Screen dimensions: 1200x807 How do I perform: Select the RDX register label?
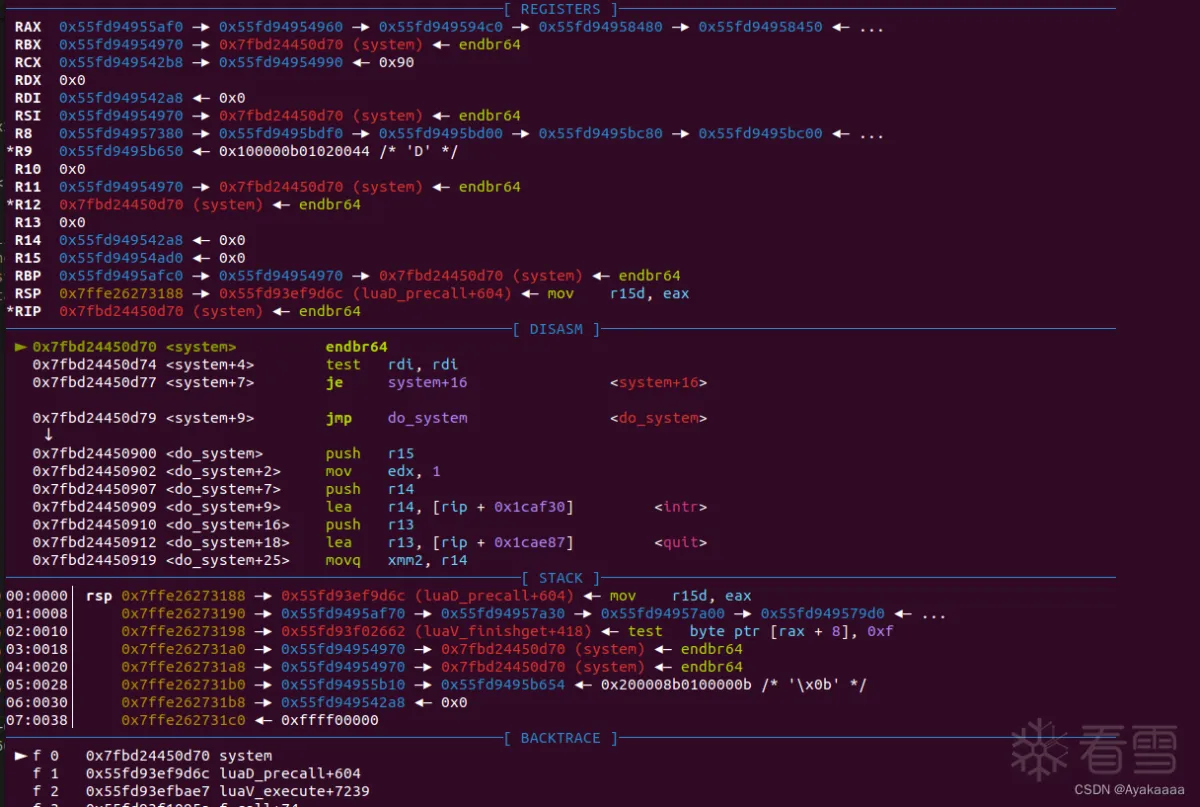pos(28,80)
